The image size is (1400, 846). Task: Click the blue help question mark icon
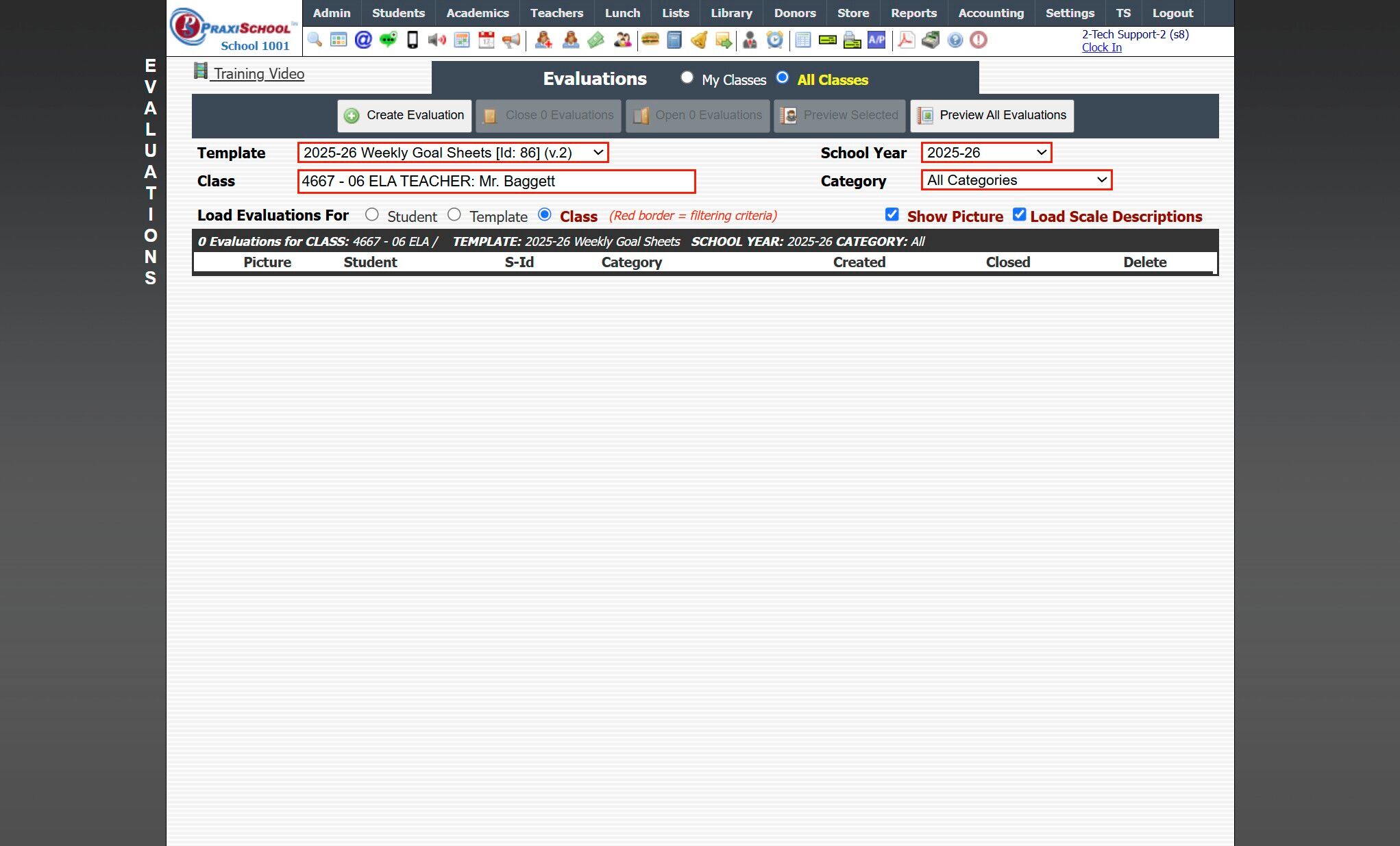pos(955,40)
